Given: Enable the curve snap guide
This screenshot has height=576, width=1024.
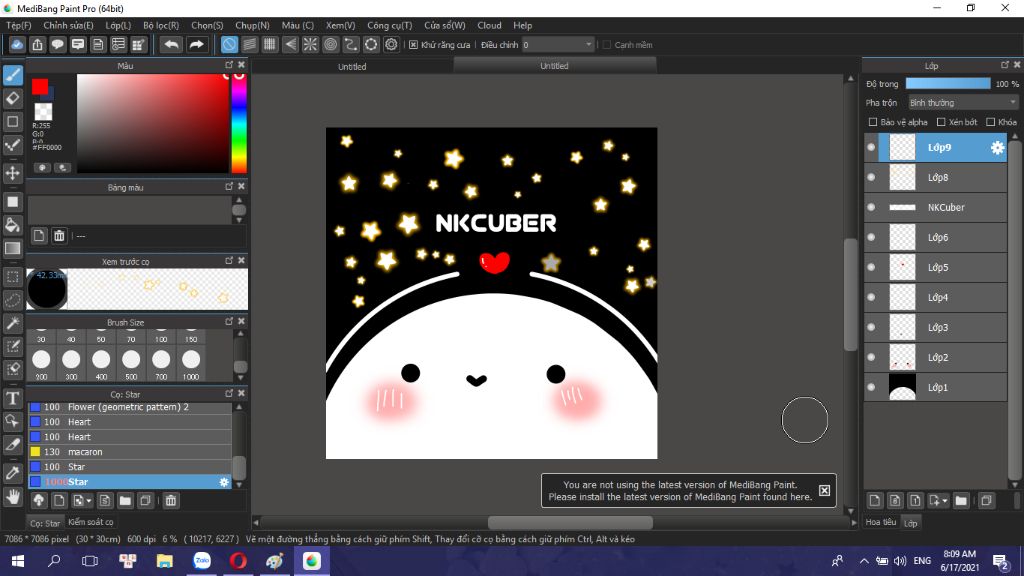Looking at the screenshot, I should [x=351, y=44].
